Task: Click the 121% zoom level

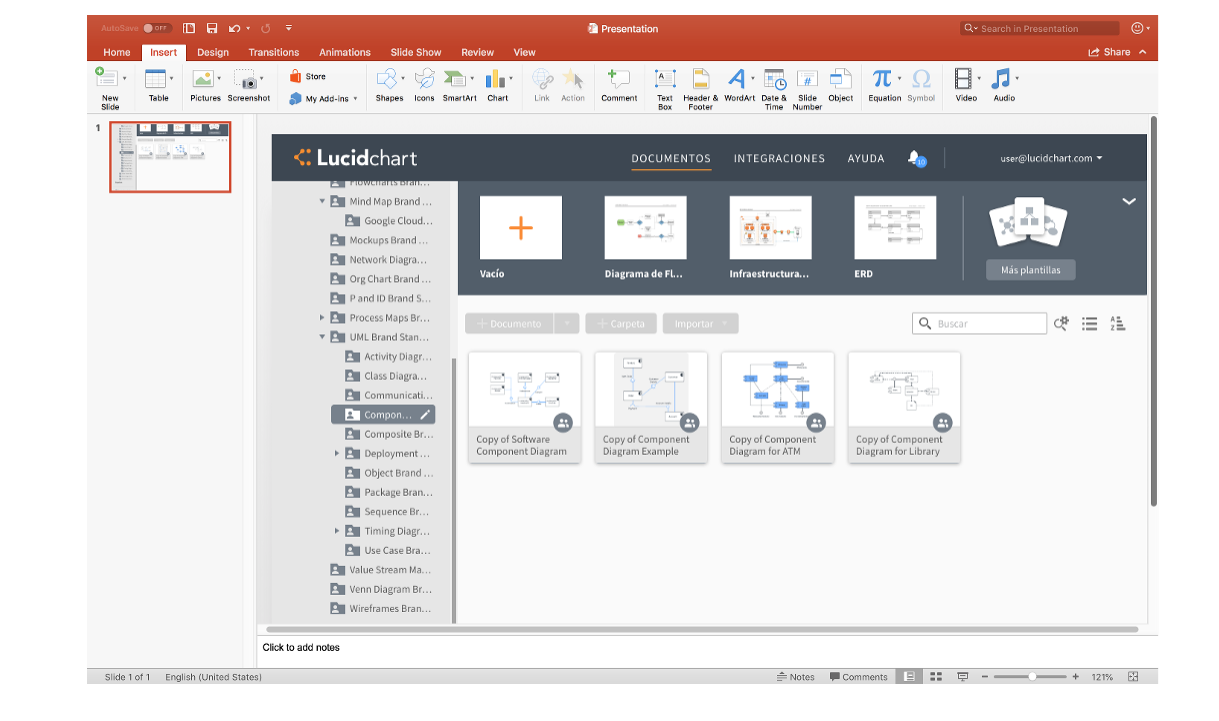Action: [1102, 677]
